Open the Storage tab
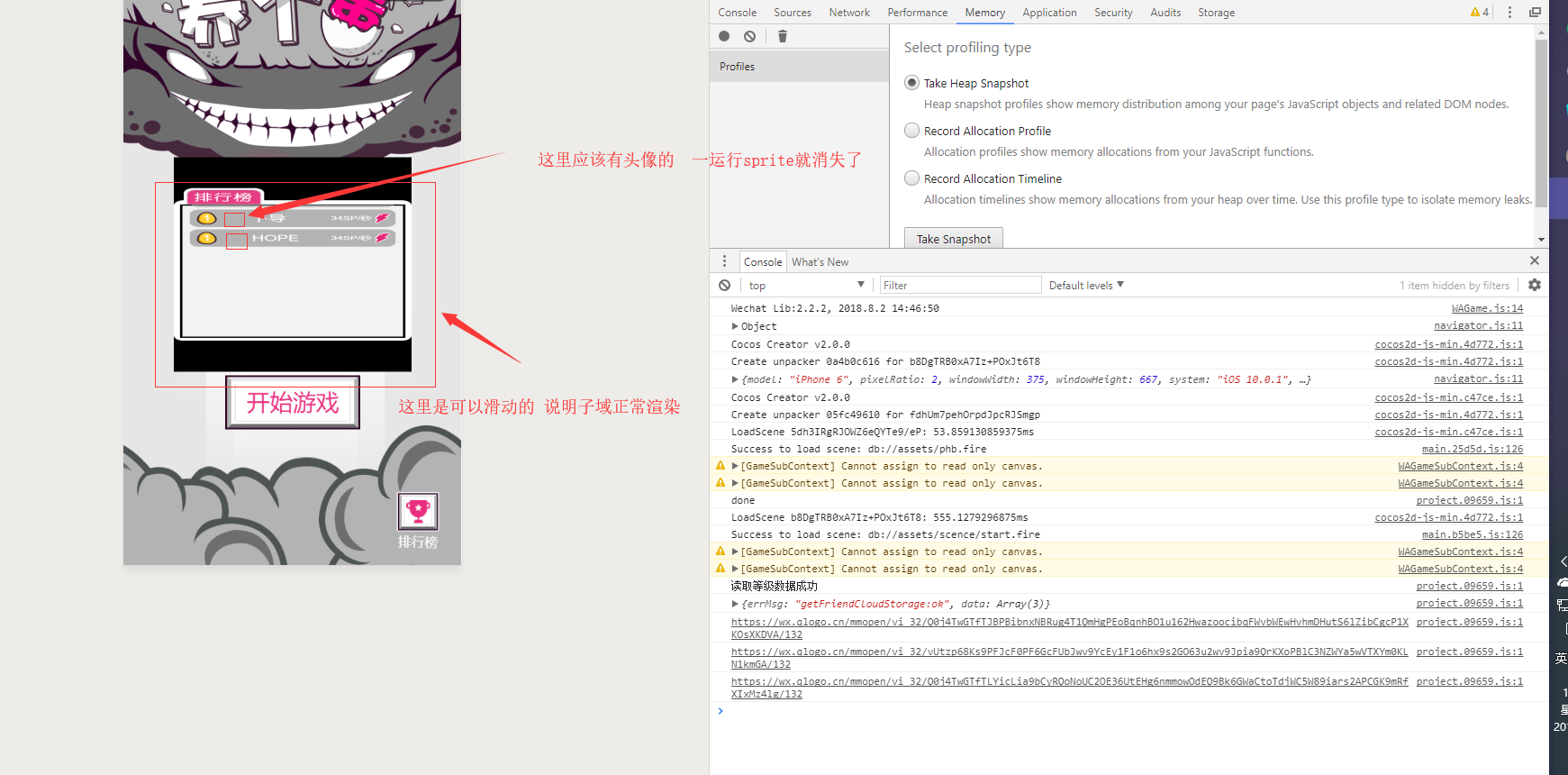The image size is (1568, 775). click(1216, 13)
